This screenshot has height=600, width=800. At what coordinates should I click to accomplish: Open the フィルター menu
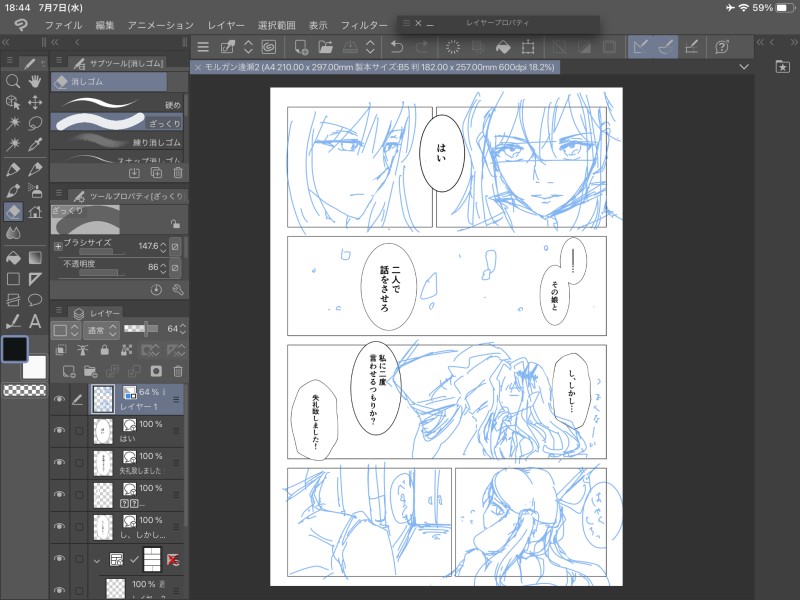pyautogui.click(x=364, y=25)
